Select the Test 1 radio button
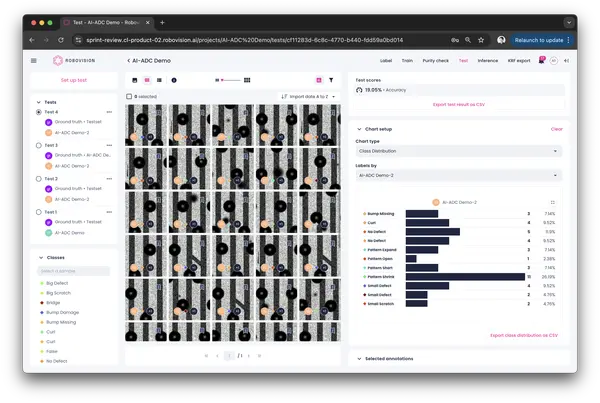This screenshot has width=600, height=403. tap(39, 212)
